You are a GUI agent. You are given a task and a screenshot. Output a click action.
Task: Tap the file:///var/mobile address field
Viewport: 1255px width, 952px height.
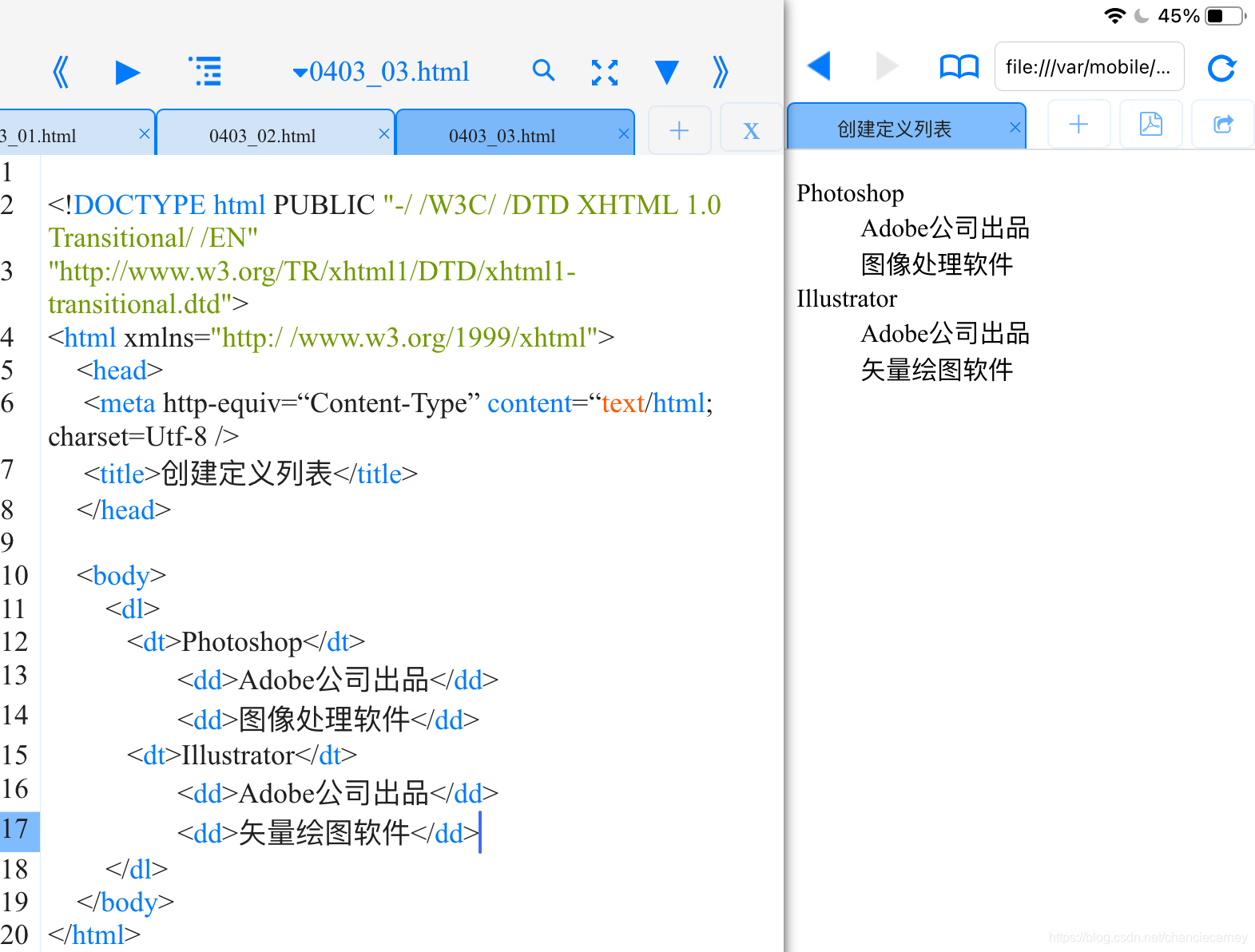click(1089, 67)
